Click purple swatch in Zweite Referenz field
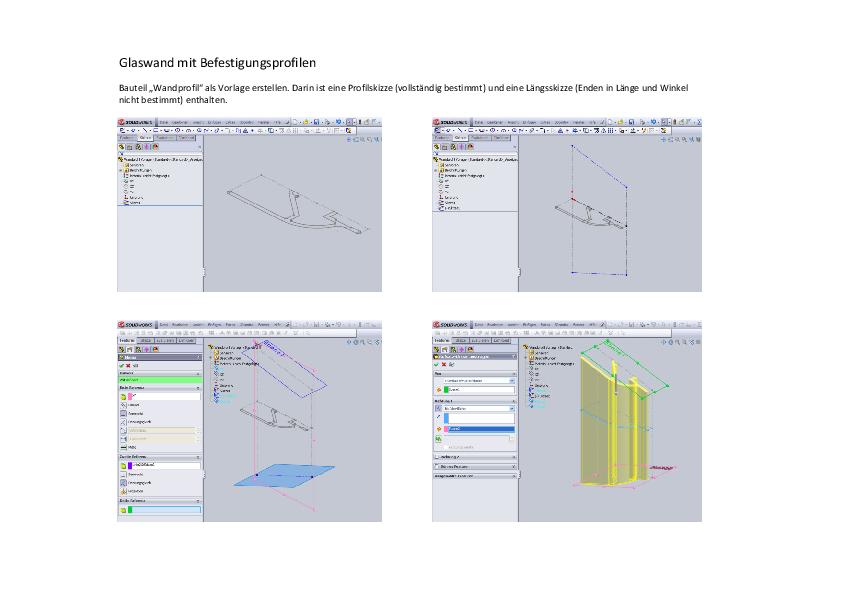 click(x=130, y=466)
